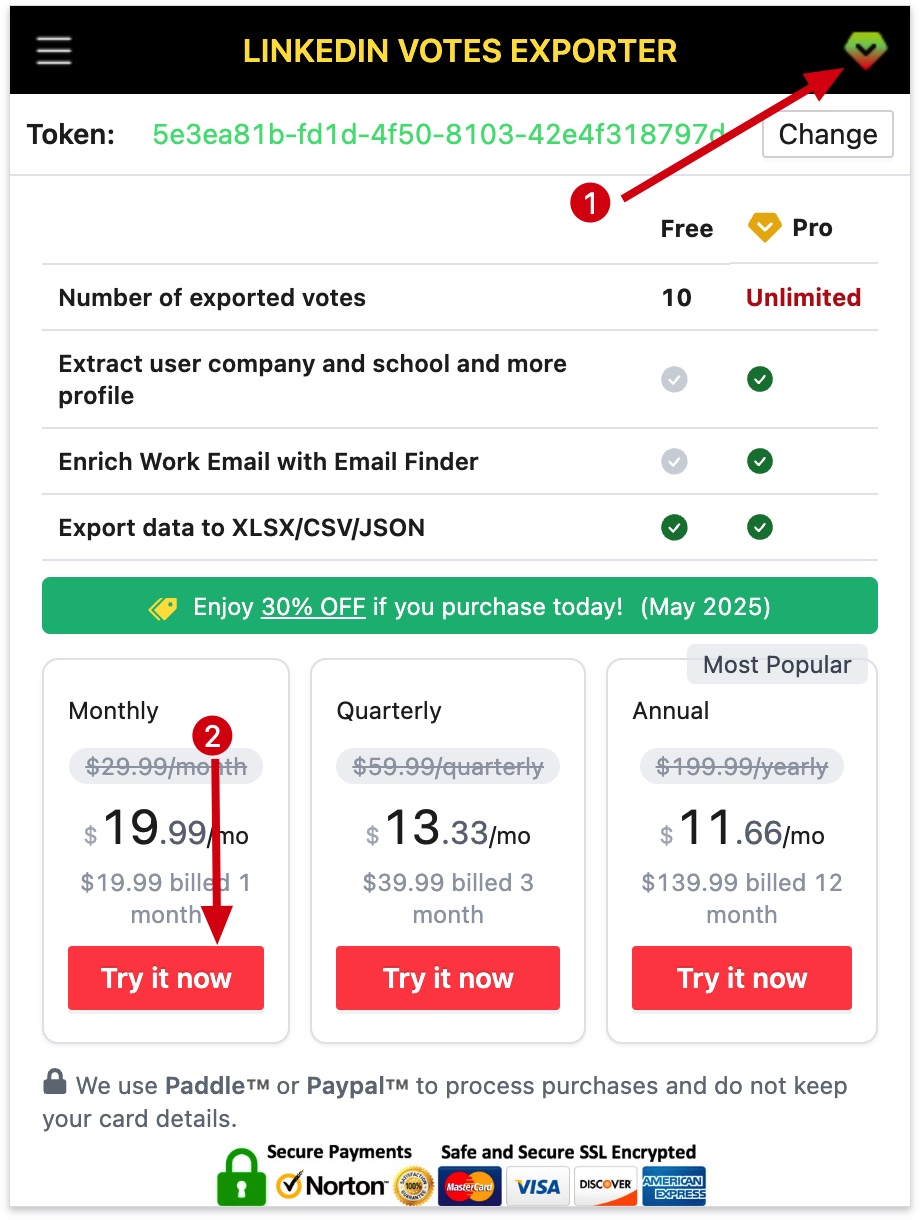The image size is (920, 1220).
Task: Click the Norton secured badge
Action: pos(331,1186)
